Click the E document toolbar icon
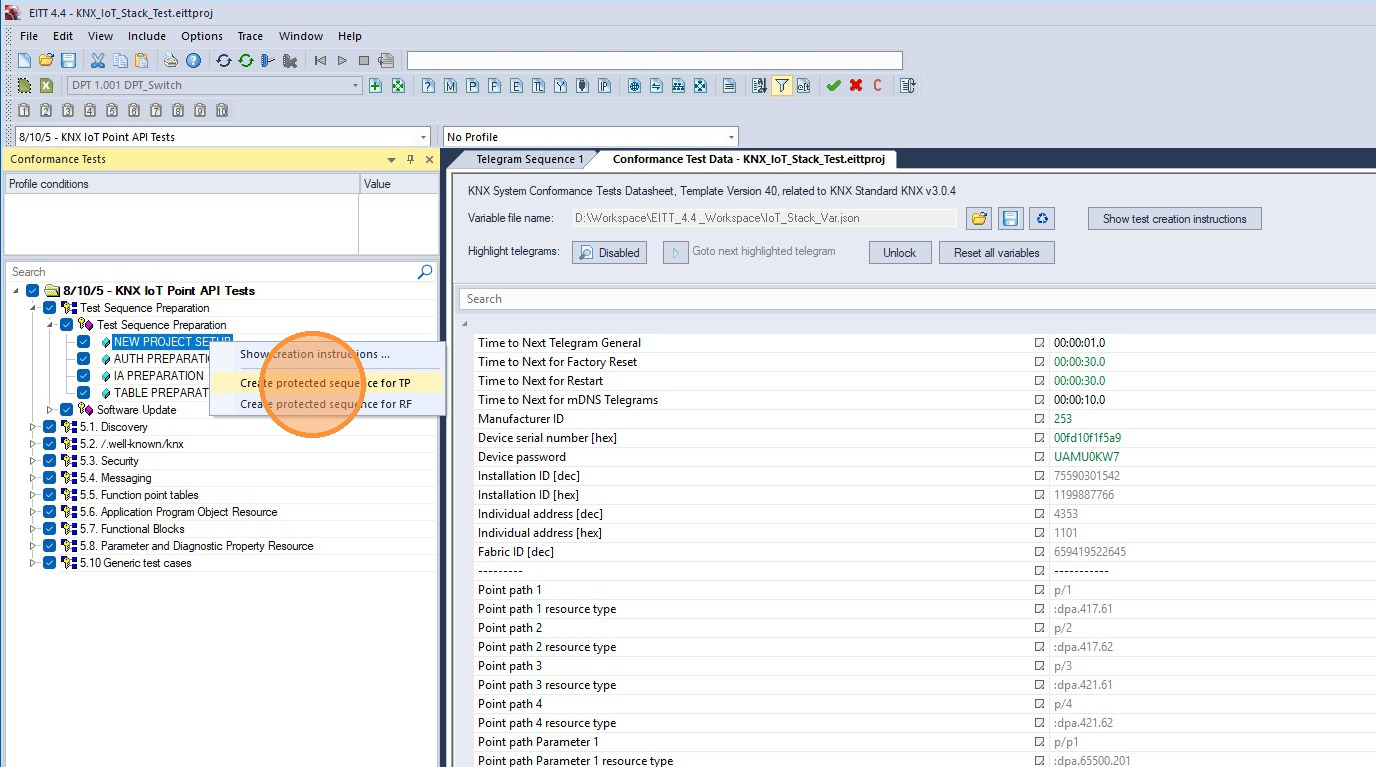1376x767 pixels. click(x=516, y=85)
